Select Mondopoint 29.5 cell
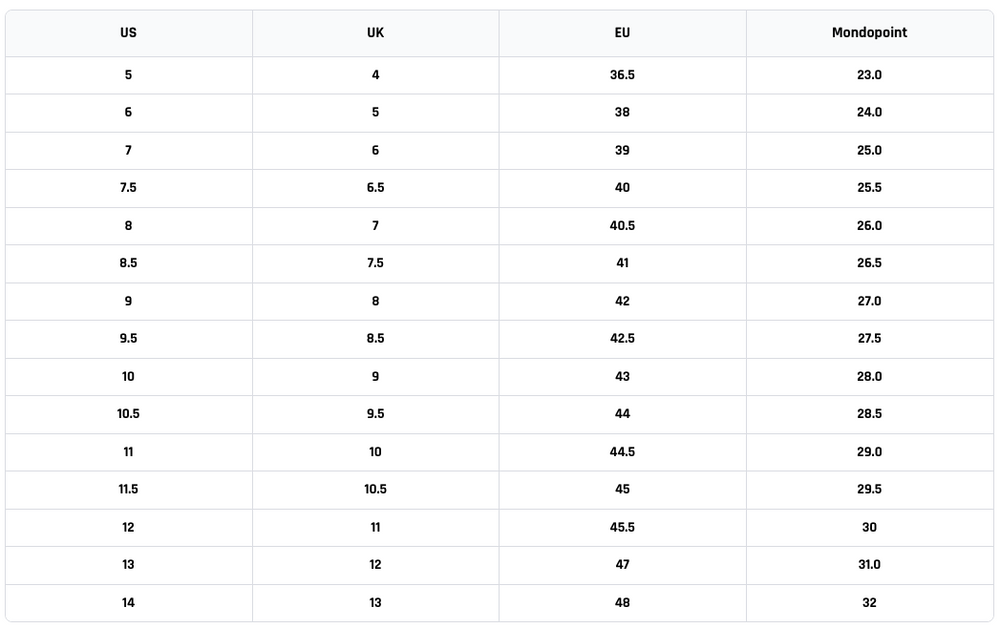 click(869, 490)
